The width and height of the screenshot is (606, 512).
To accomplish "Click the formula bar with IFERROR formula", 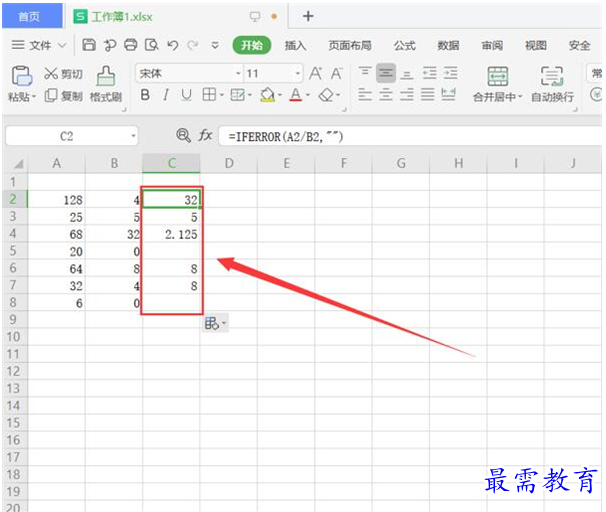I will pyautogui.click(x=410, y=136).
